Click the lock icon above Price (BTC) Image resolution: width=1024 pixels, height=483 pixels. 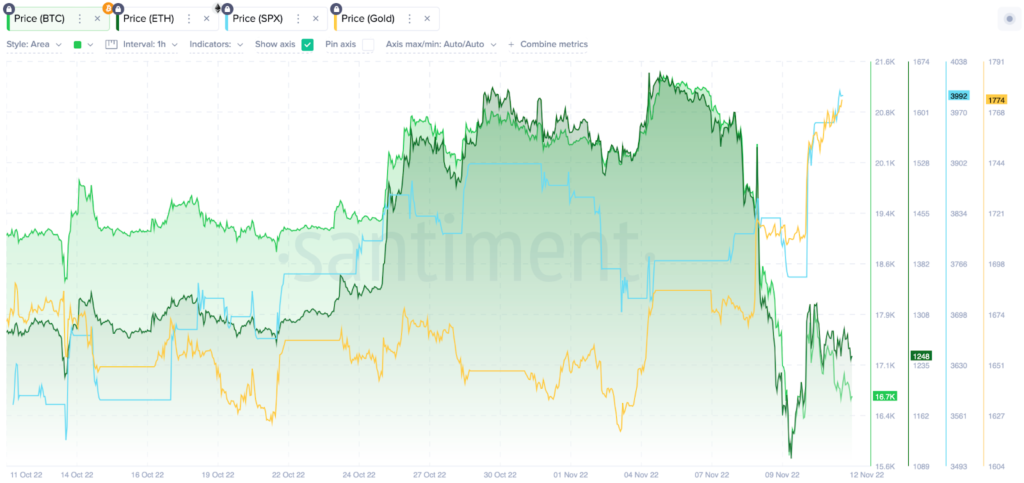10,8
